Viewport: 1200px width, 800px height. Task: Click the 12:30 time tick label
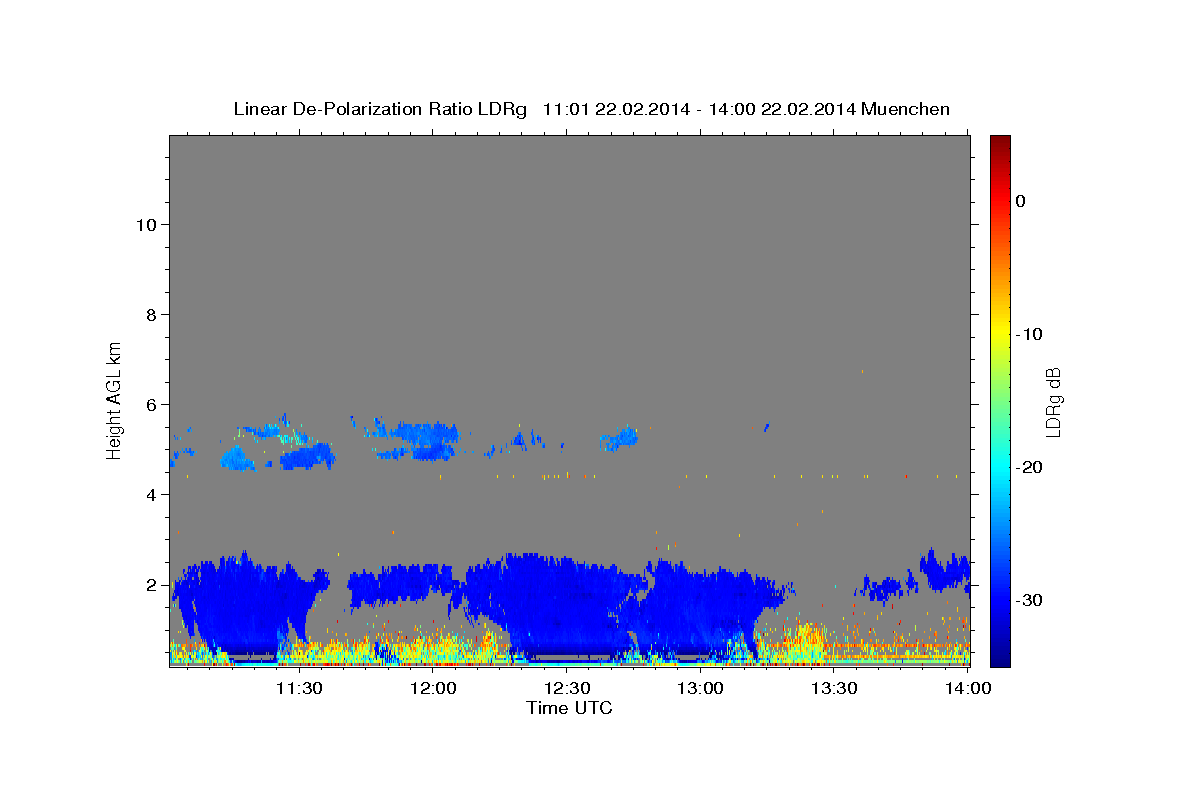(x=567, y=688)
